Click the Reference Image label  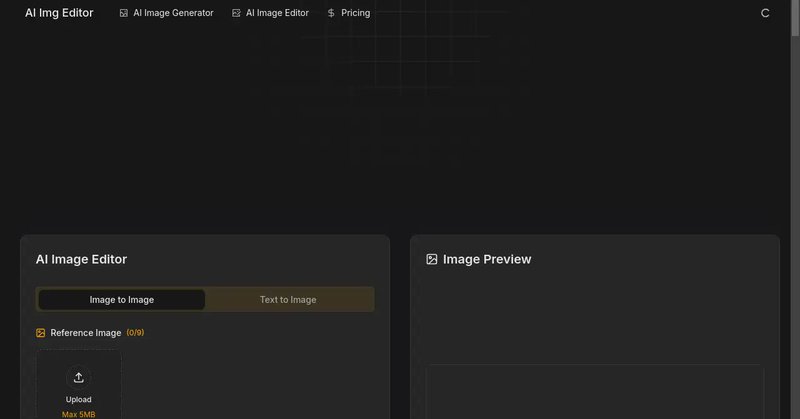point(86,333)
